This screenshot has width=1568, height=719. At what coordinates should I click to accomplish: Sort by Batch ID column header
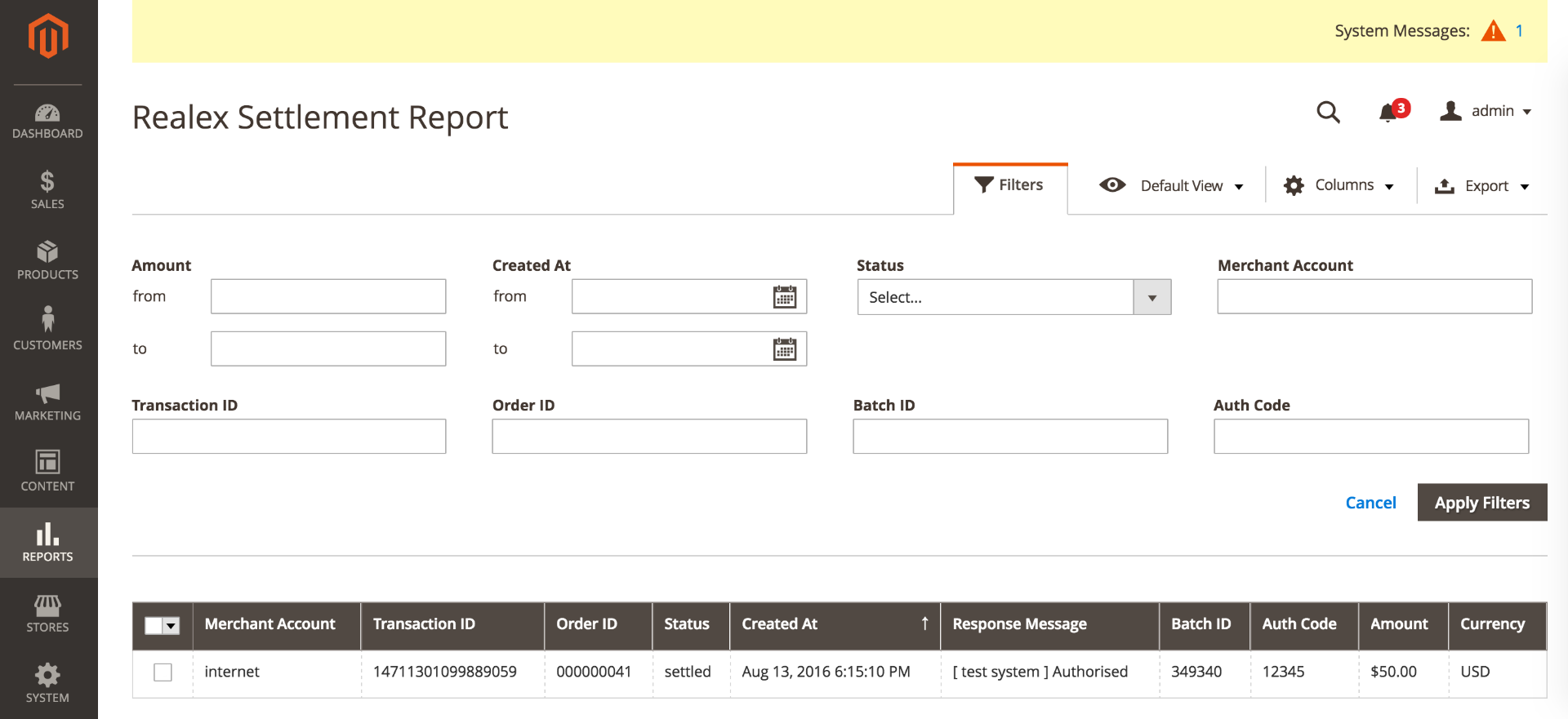click(1205, 626)
